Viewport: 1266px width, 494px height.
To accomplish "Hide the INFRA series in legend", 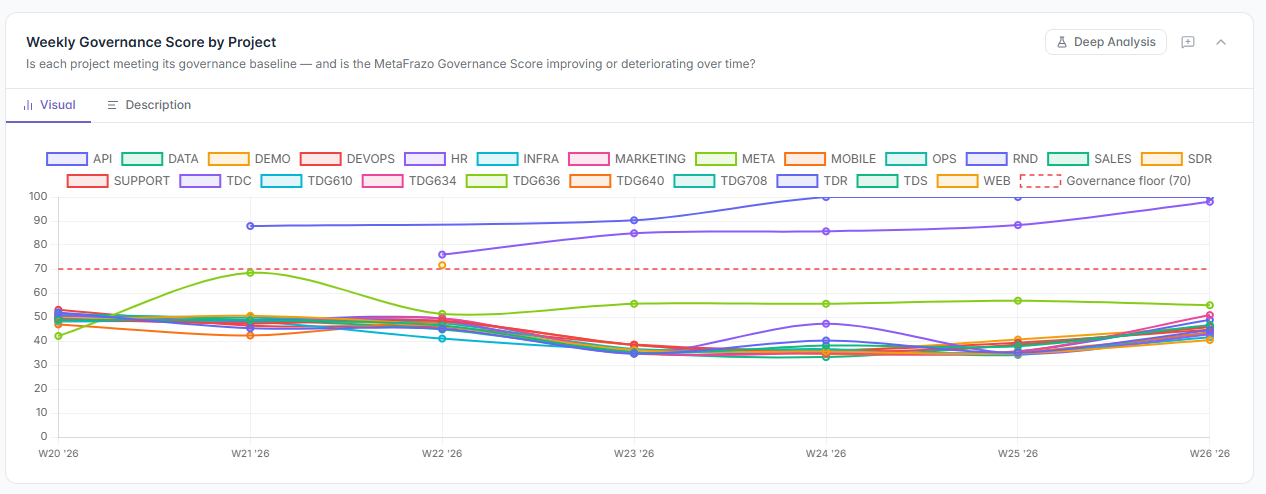I will click(x=518, y=159).
